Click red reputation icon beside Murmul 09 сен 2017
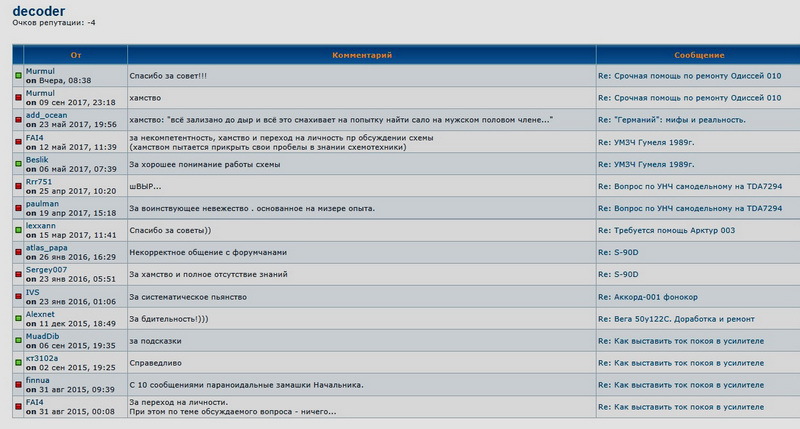Viewport: 800px width, 429px height. (x=18, y=97)
